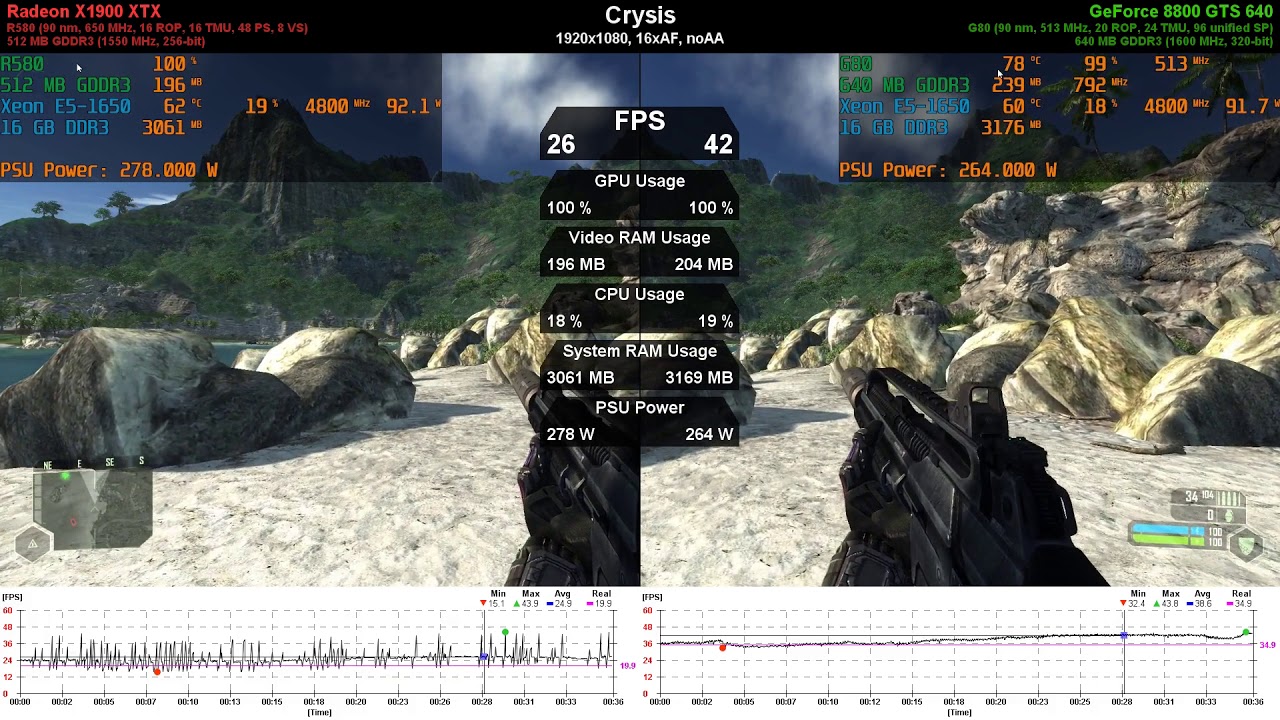1280x720 pixels.
Task: Click the blue average marker on Radeon graph
Action: point(484,657)
